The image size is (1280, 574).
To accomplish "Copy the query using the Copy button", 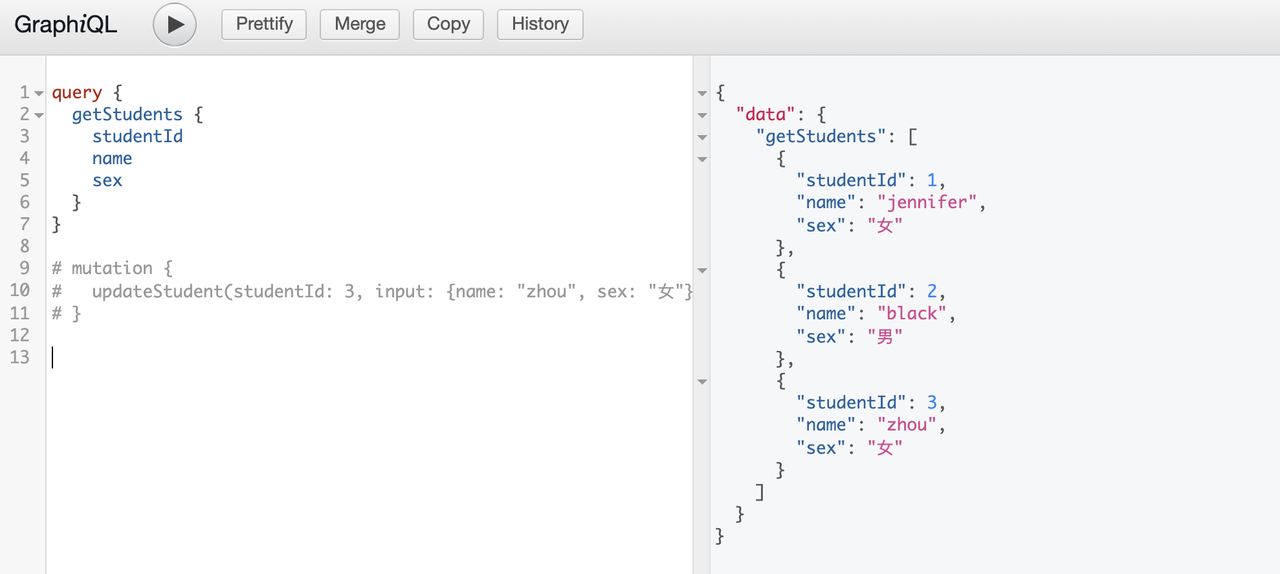I will click(448, 24).
